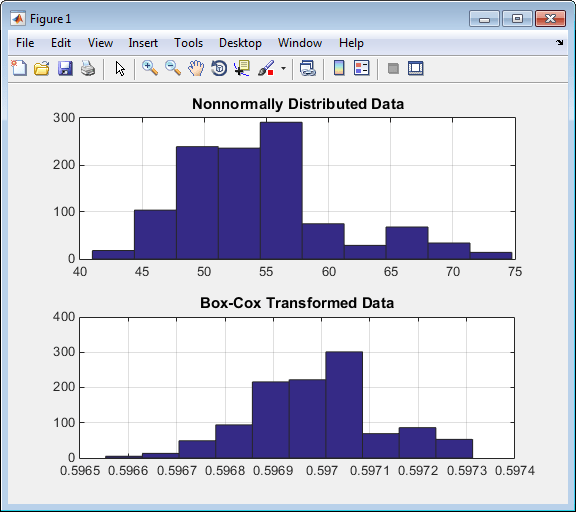Activate the Rotate 3D tool
The width and height of the screenshot is (576, 512).
pyautogui.click(x=219, y=68)
